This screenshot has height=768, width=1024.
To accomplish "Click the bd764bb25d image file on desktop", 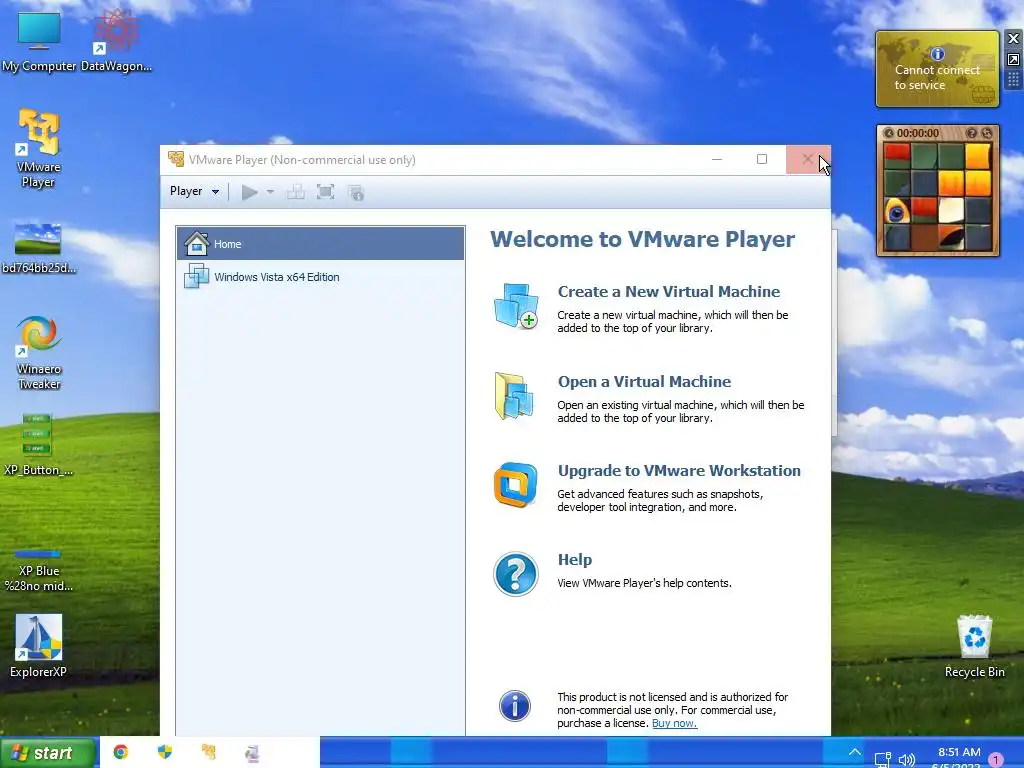I will pos(39,248).
